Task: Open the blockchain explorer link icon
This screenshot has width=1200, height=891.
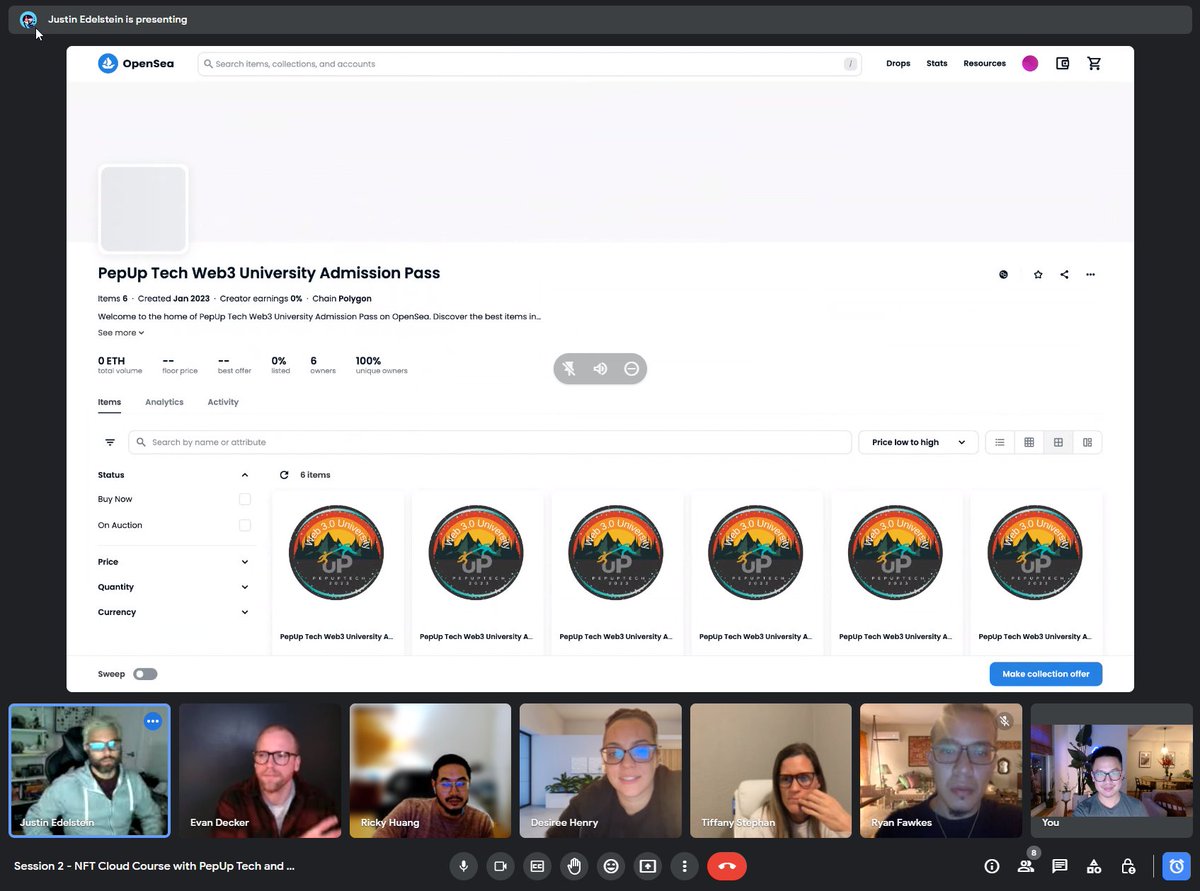Action: click(1004, 274)
